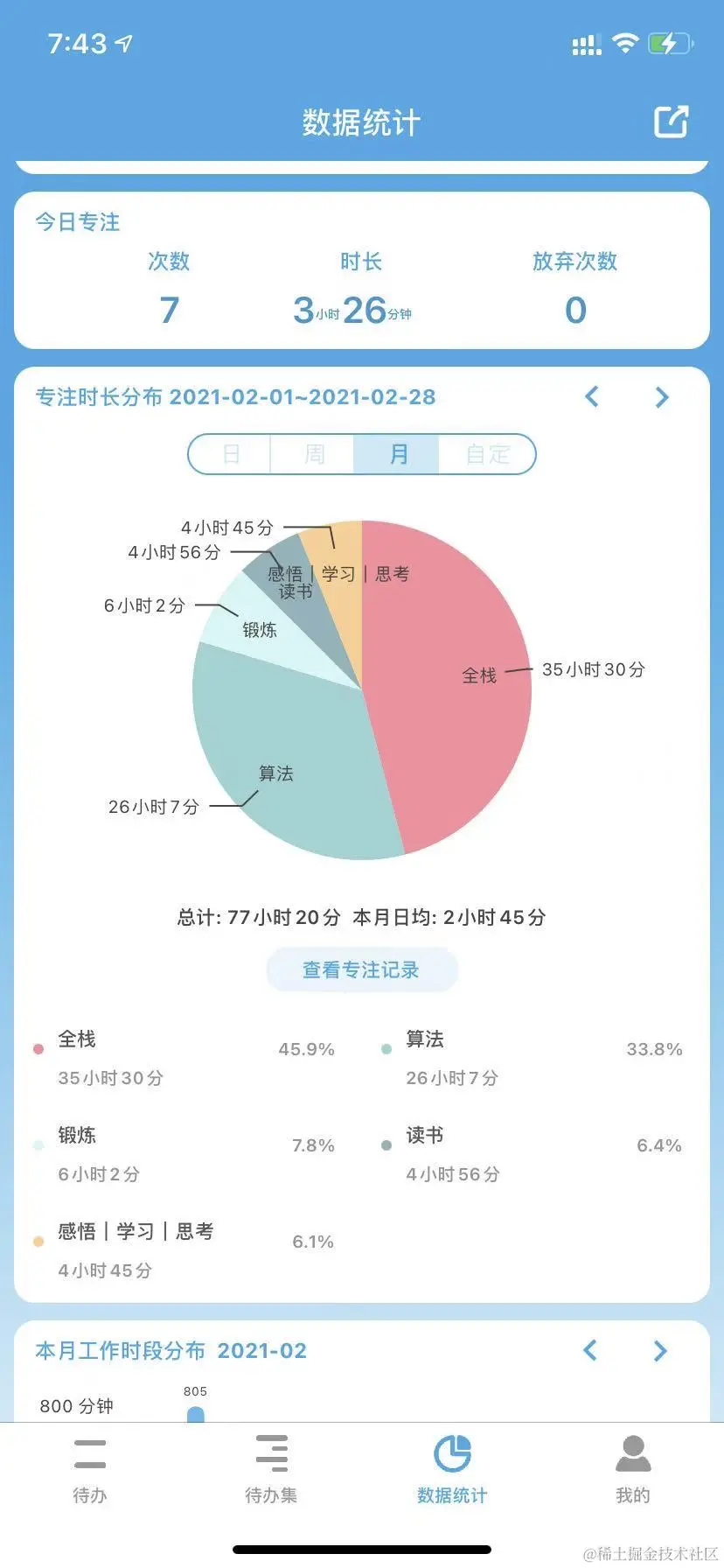Select the 周 view option
This screenshot has width=724, height=1568.
[312, 454]
